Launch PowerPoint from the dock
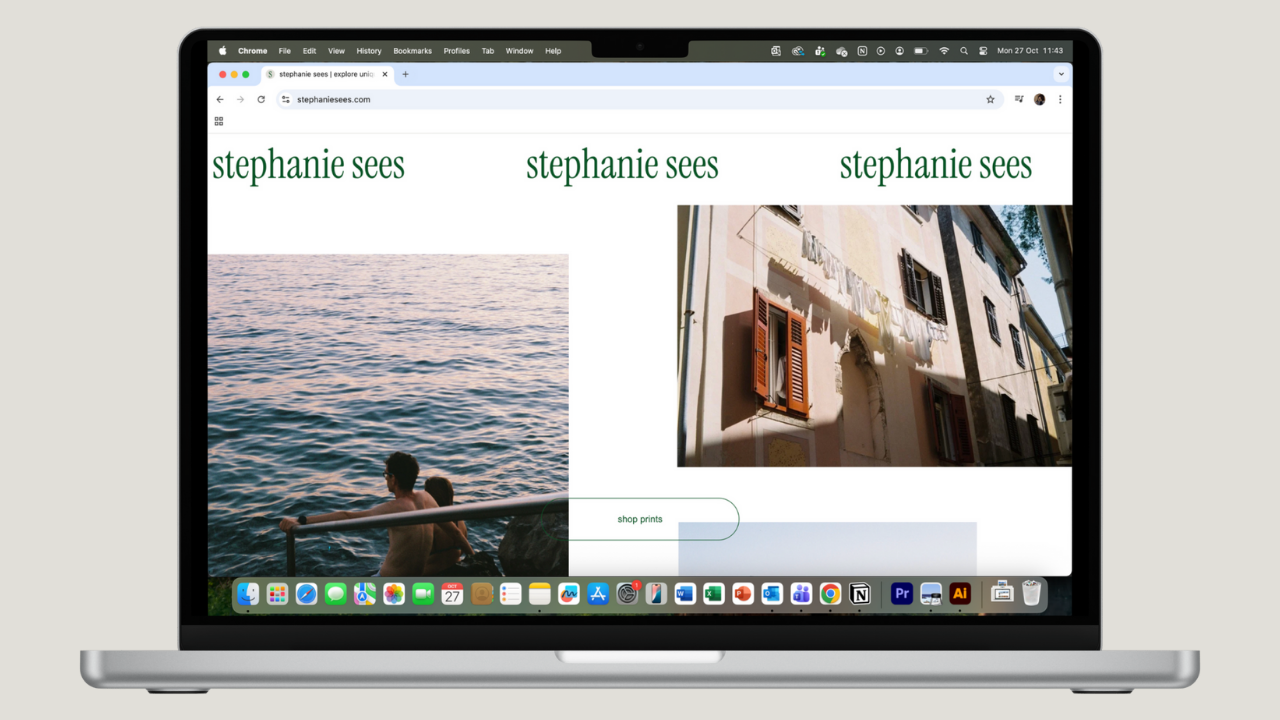1280x720 pixels. (x=743, y=593)
